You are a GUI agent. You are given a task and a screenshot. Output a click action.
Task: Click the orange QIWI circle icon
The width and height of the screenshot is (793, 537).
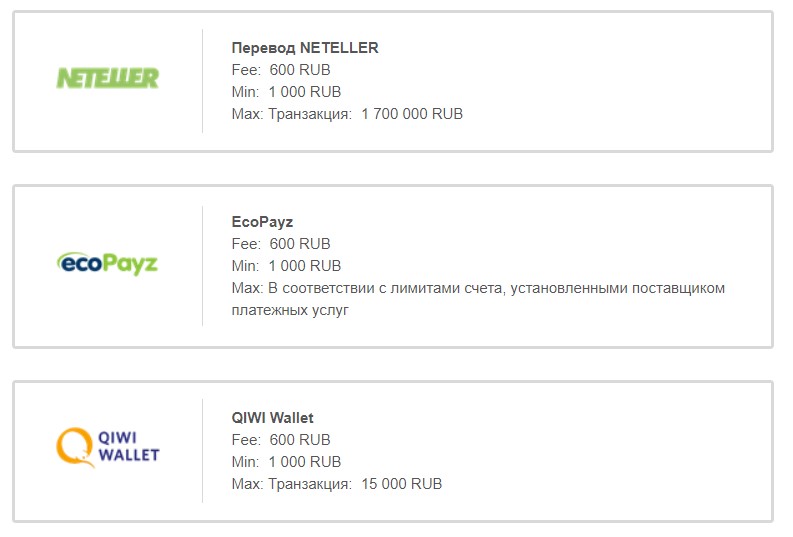(73, 447)
